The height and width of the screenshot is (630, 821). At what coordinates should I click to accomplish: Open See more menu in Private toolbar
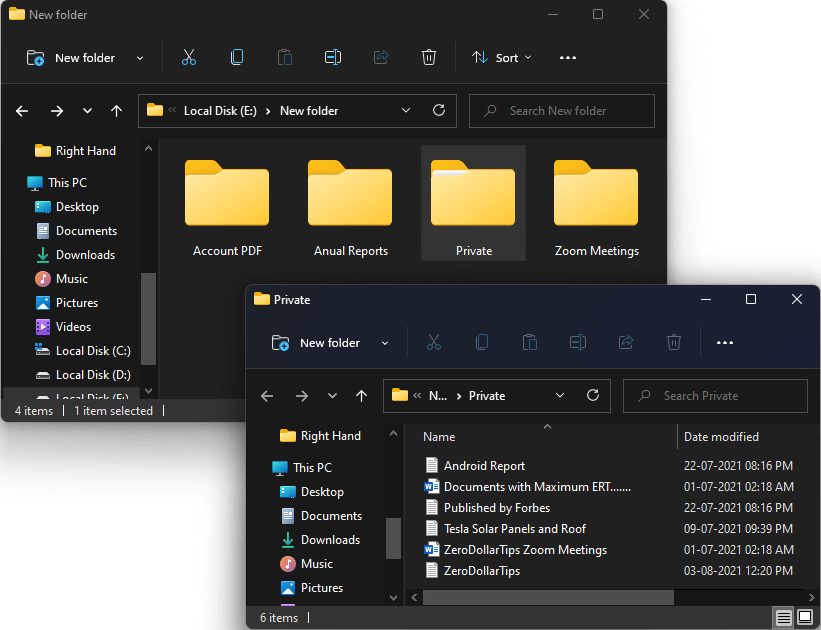point(725,343)
